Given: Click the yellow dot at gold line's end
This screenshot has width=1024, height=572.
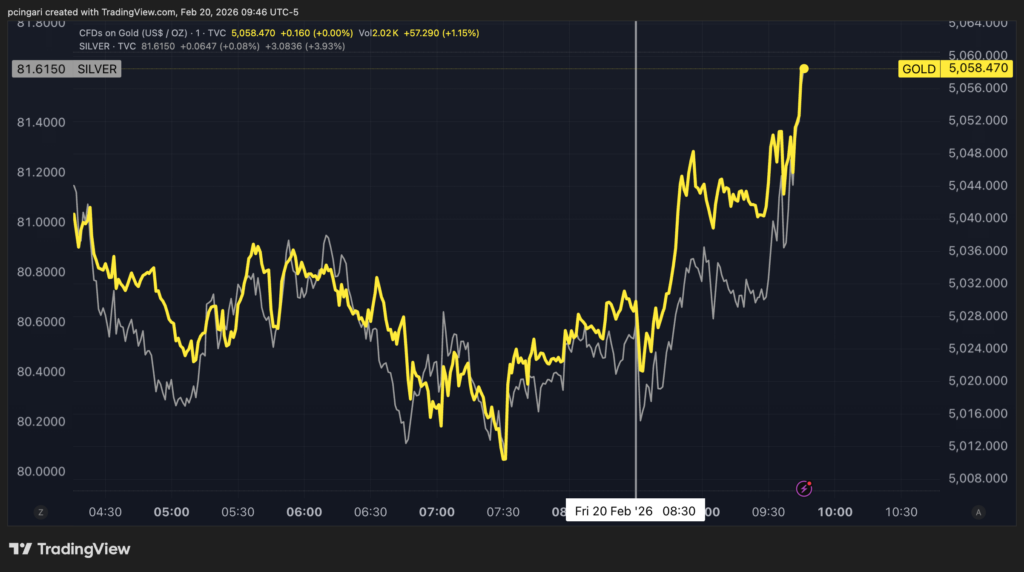Looking at the screenshot, I should tap(804, 68).
